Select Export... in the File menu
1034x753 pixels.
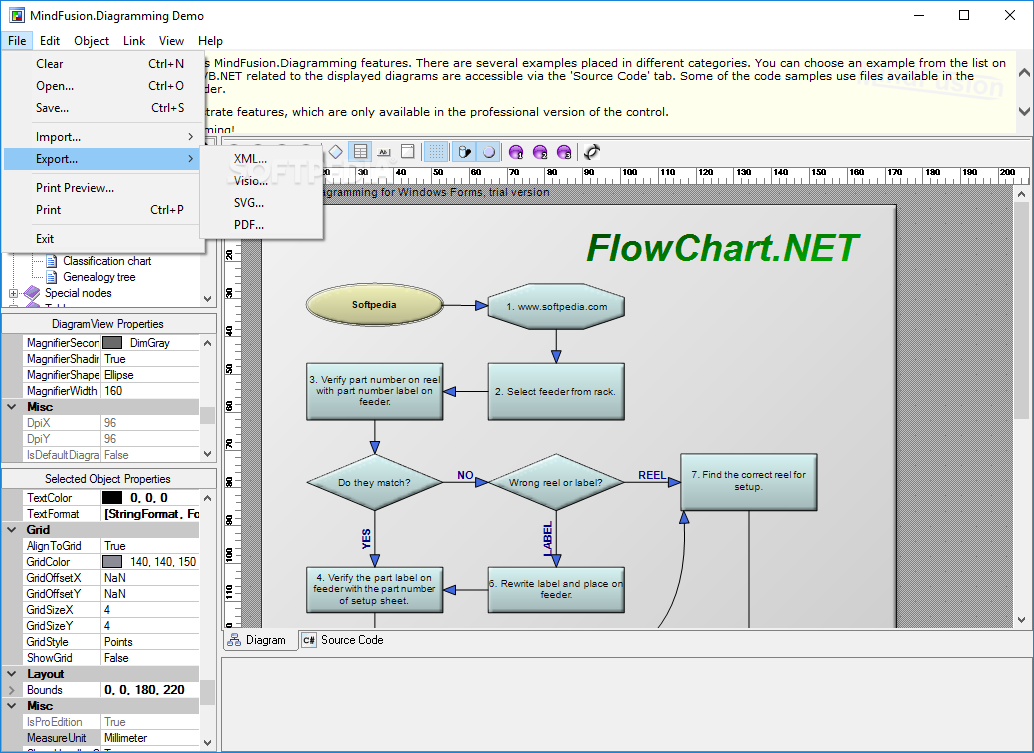(102, 159)
